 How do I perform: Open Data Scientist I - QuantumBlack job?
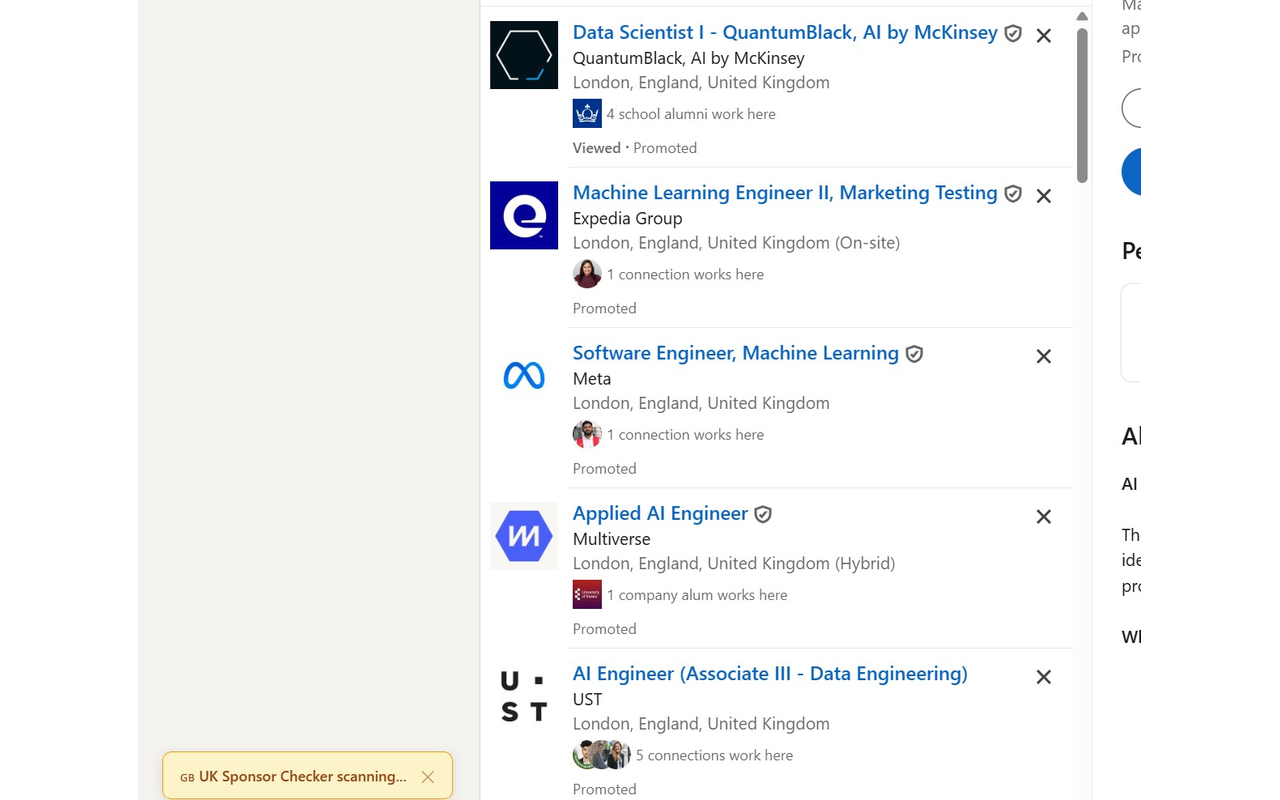(785, 32)
